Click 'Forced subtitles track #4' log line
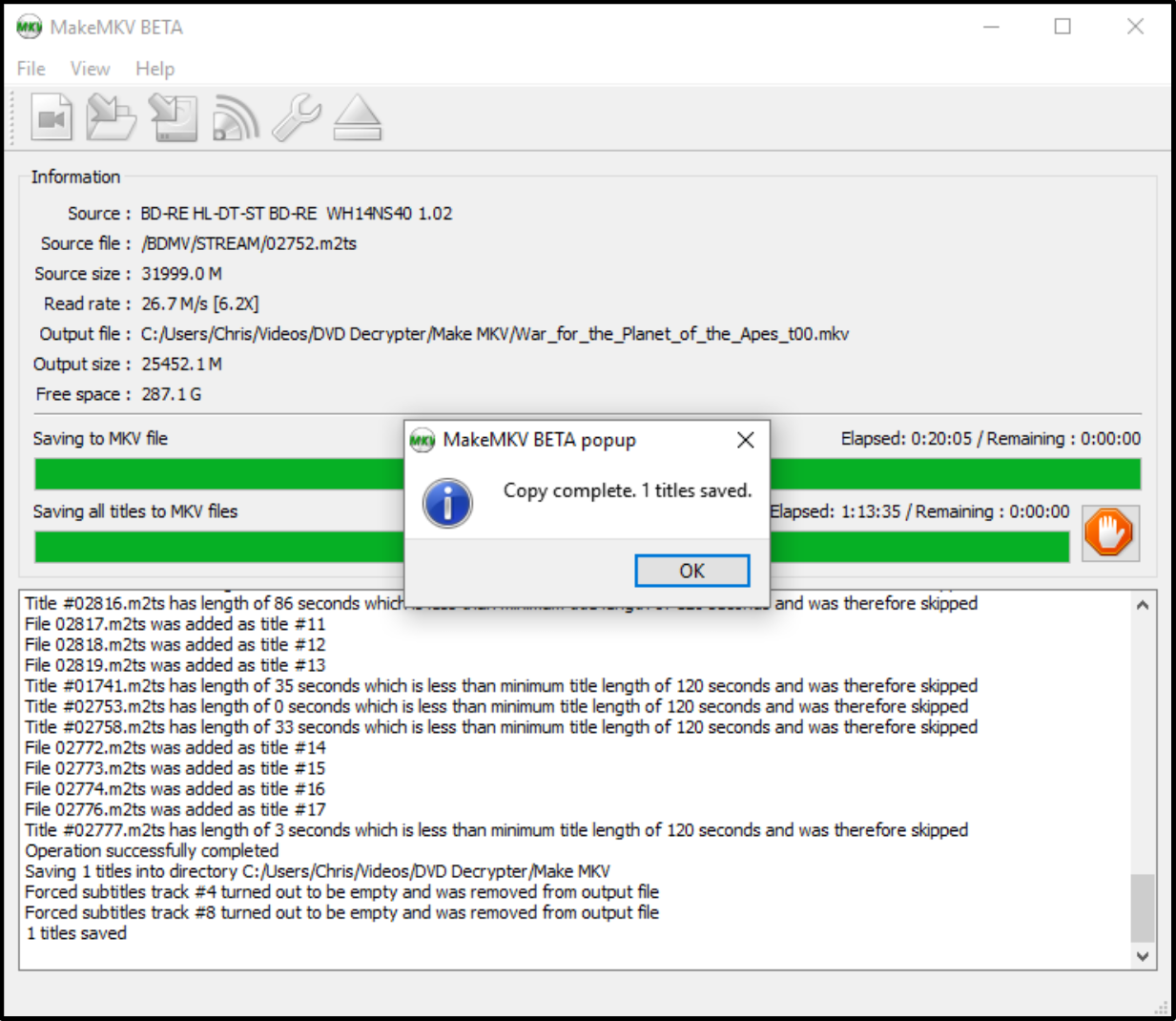1176x1021 pixels. point(342,892)
